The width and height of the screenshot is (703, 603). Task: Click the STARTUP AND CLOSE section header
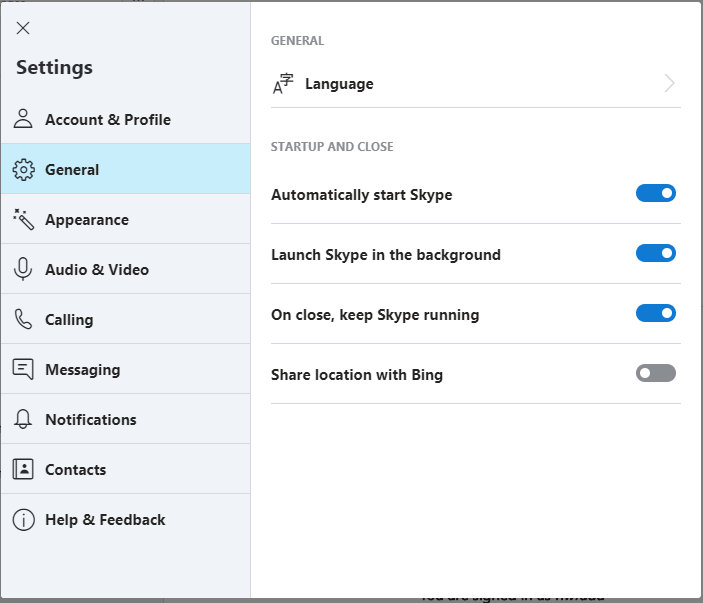pyautogui.click(x=332, y=147)
